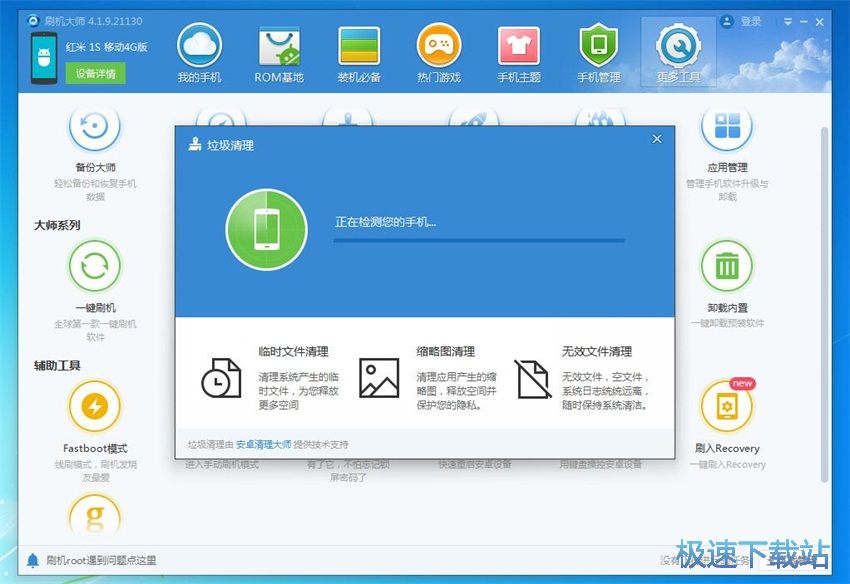
Task: Click the 大师系列 section heading
Action: pyautogui.click(x=57, y=225)
